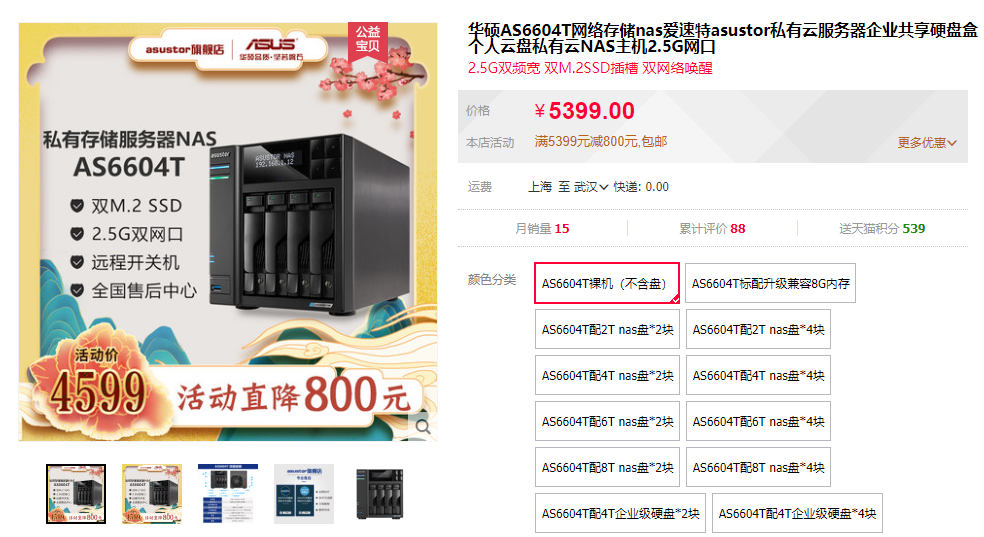Click the 公益宝贝 red ribbon badge

368,41
